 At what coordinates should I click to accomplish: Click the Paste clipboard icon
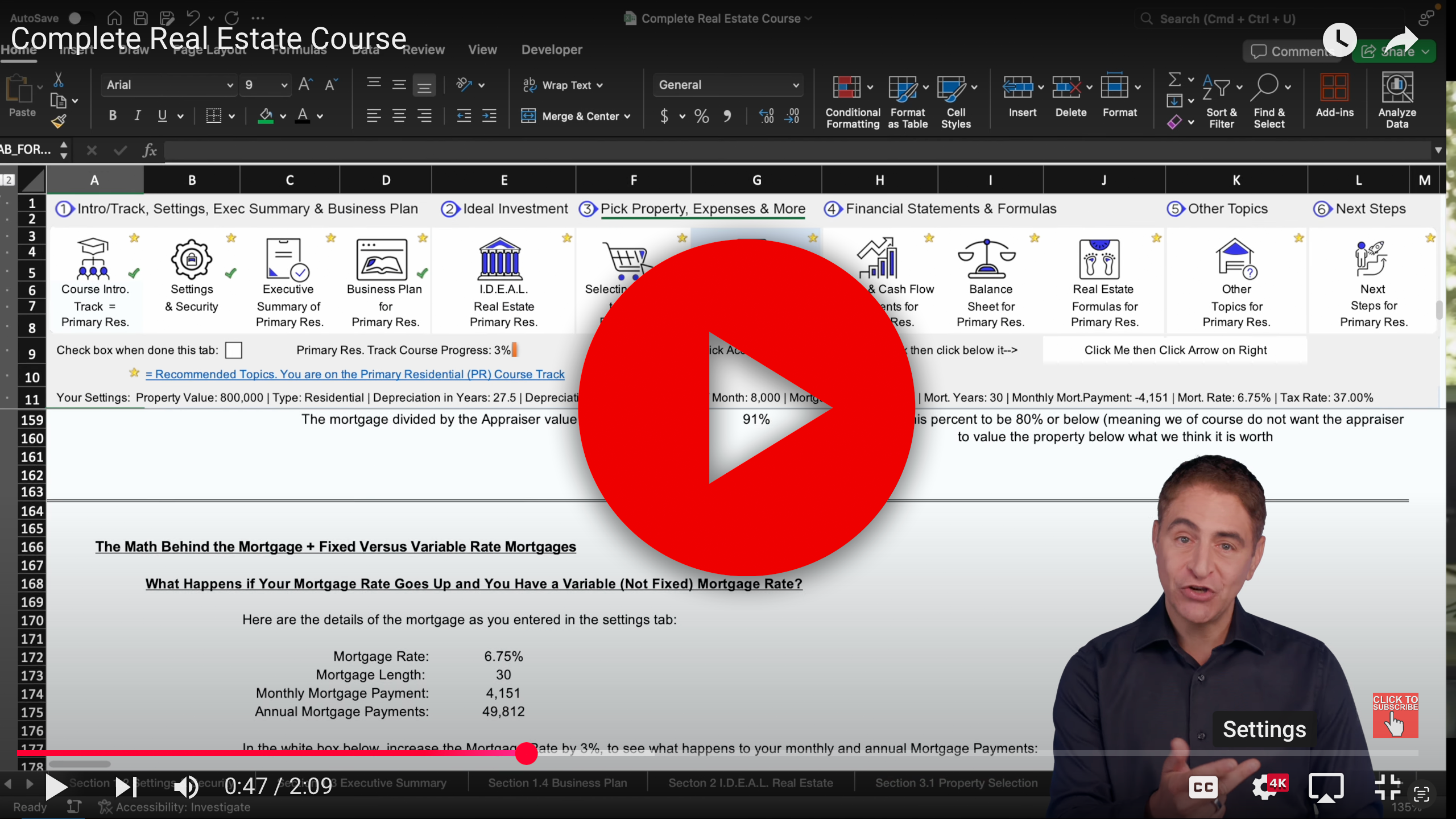(20, 89)
